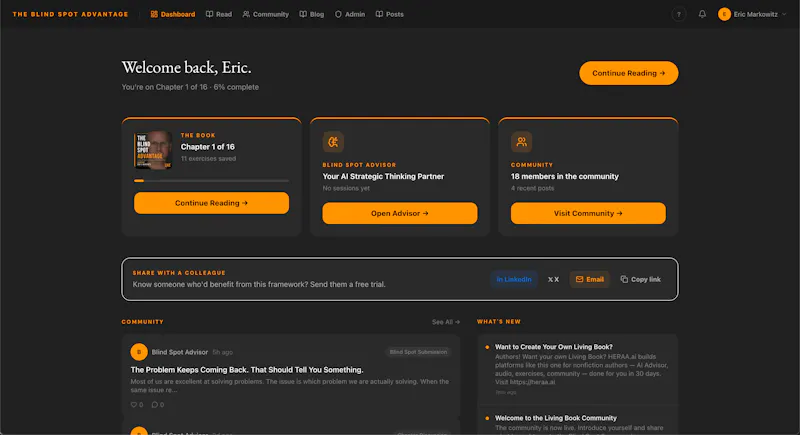Click the Copy link button
Image resolution: width=800 pixels, height=435 pixels.
(x=640, y=279)
